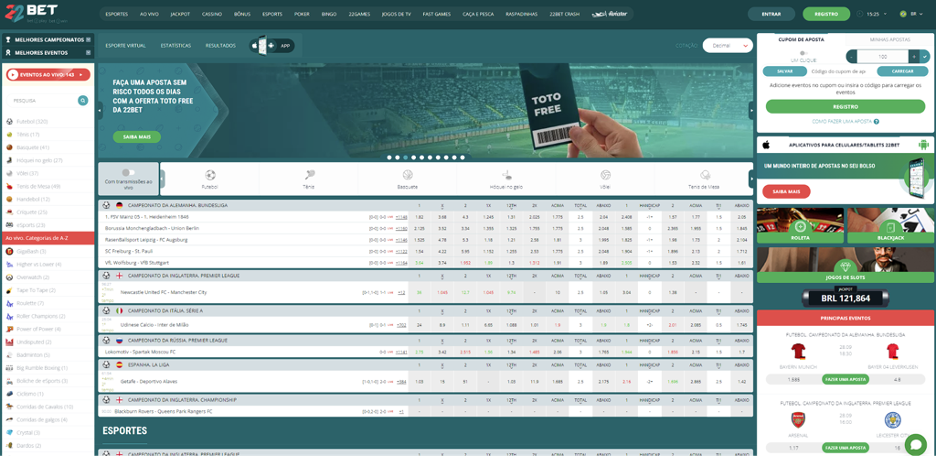Click the Aviator plane logo in top menu
Image resolution: width=936 pixels, height=456 pixels.
point(609,14)
